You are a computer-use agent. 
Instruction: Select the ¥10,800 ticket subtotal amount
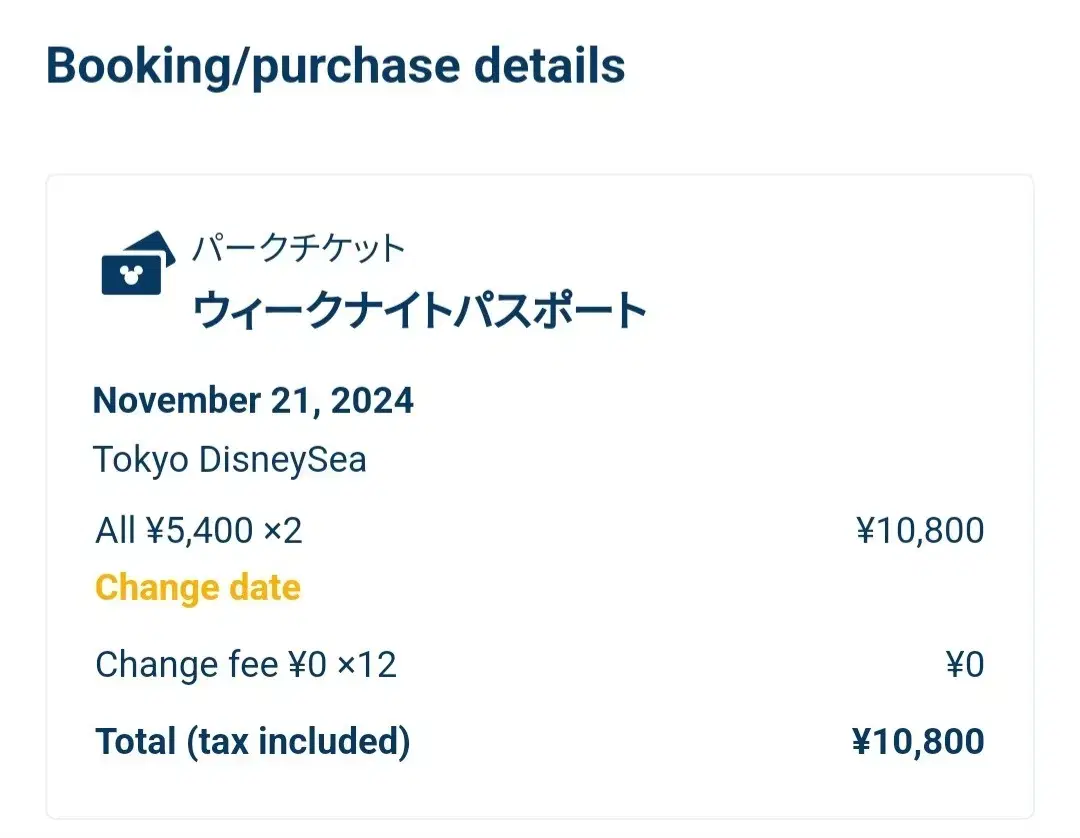point(920,531)
